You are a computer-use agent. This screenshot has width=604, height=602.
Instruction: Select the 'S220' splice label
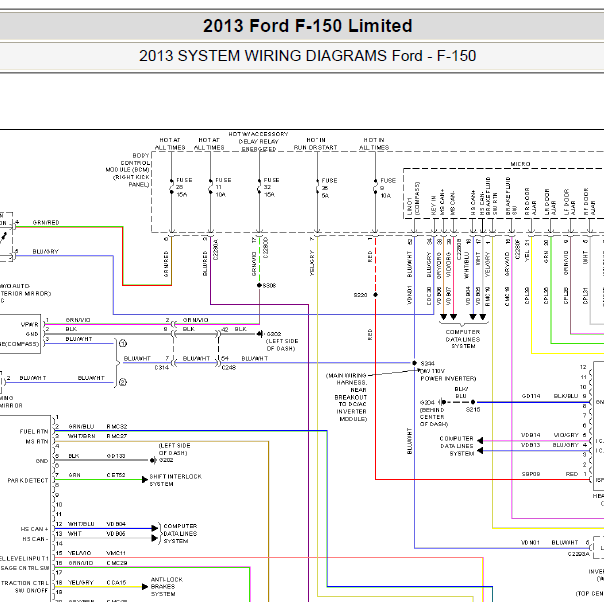click(x=360, y=295)
